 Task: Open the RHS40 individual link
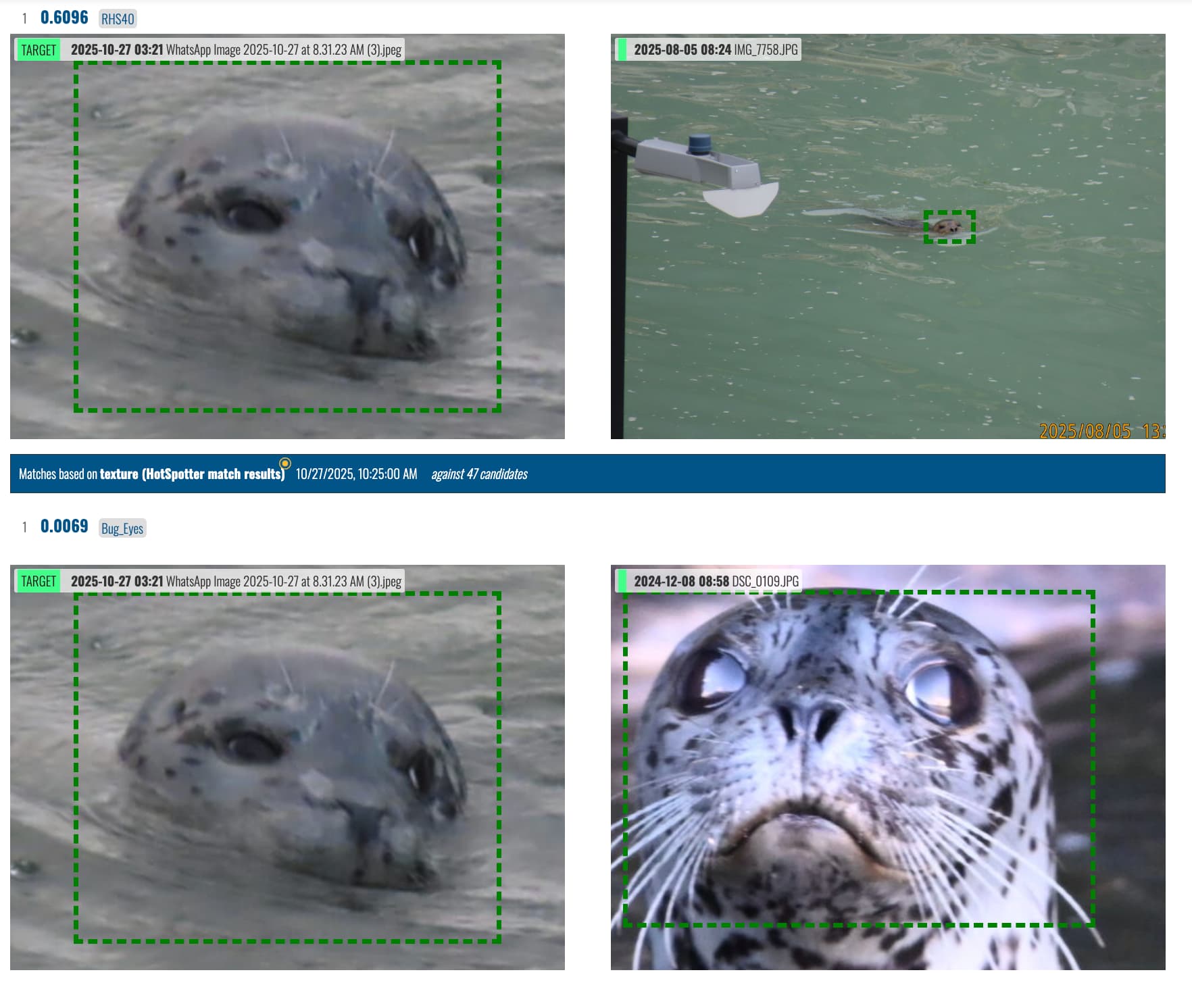[x=118, y=19]
